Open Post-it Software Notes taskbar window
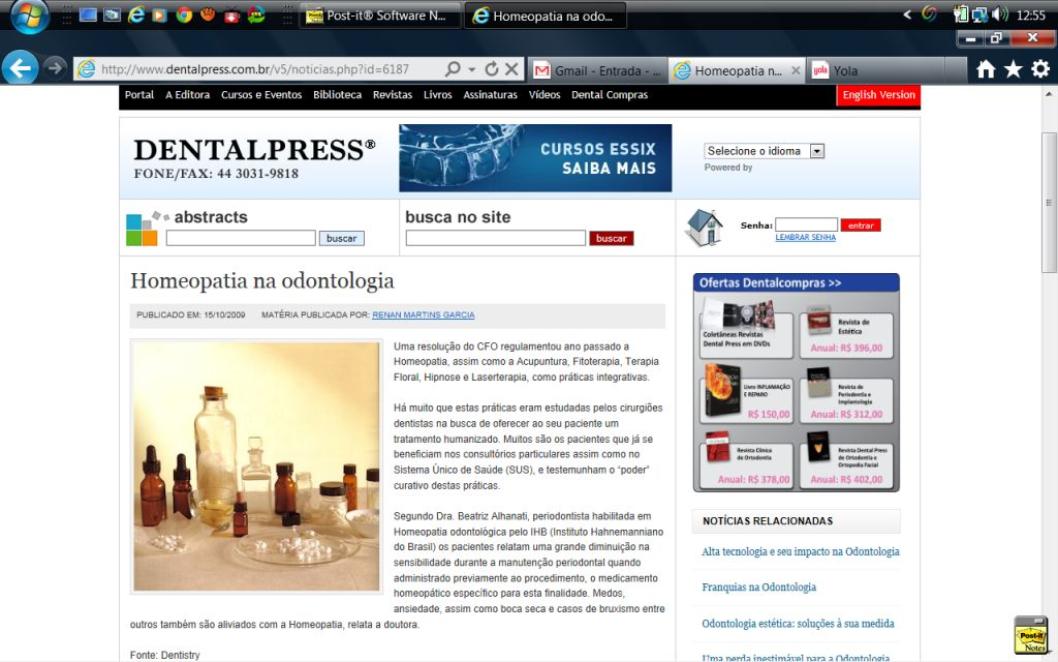1058x662 pixels. tap(380, 16)
